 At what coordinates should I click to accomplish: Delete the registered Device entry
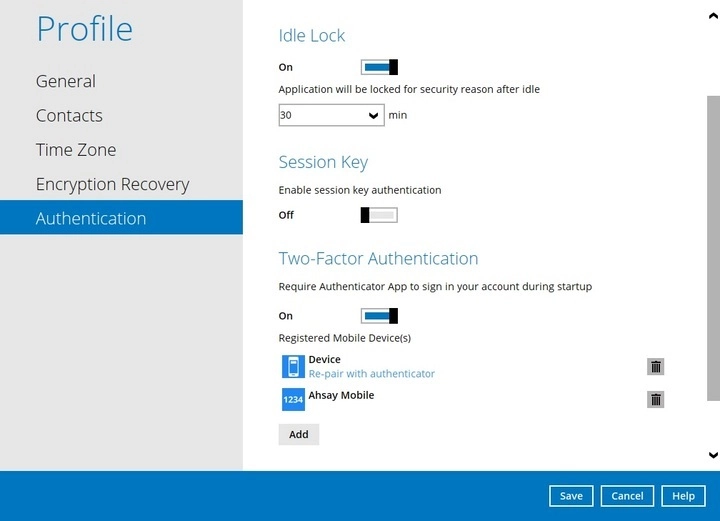pos(656,367)
